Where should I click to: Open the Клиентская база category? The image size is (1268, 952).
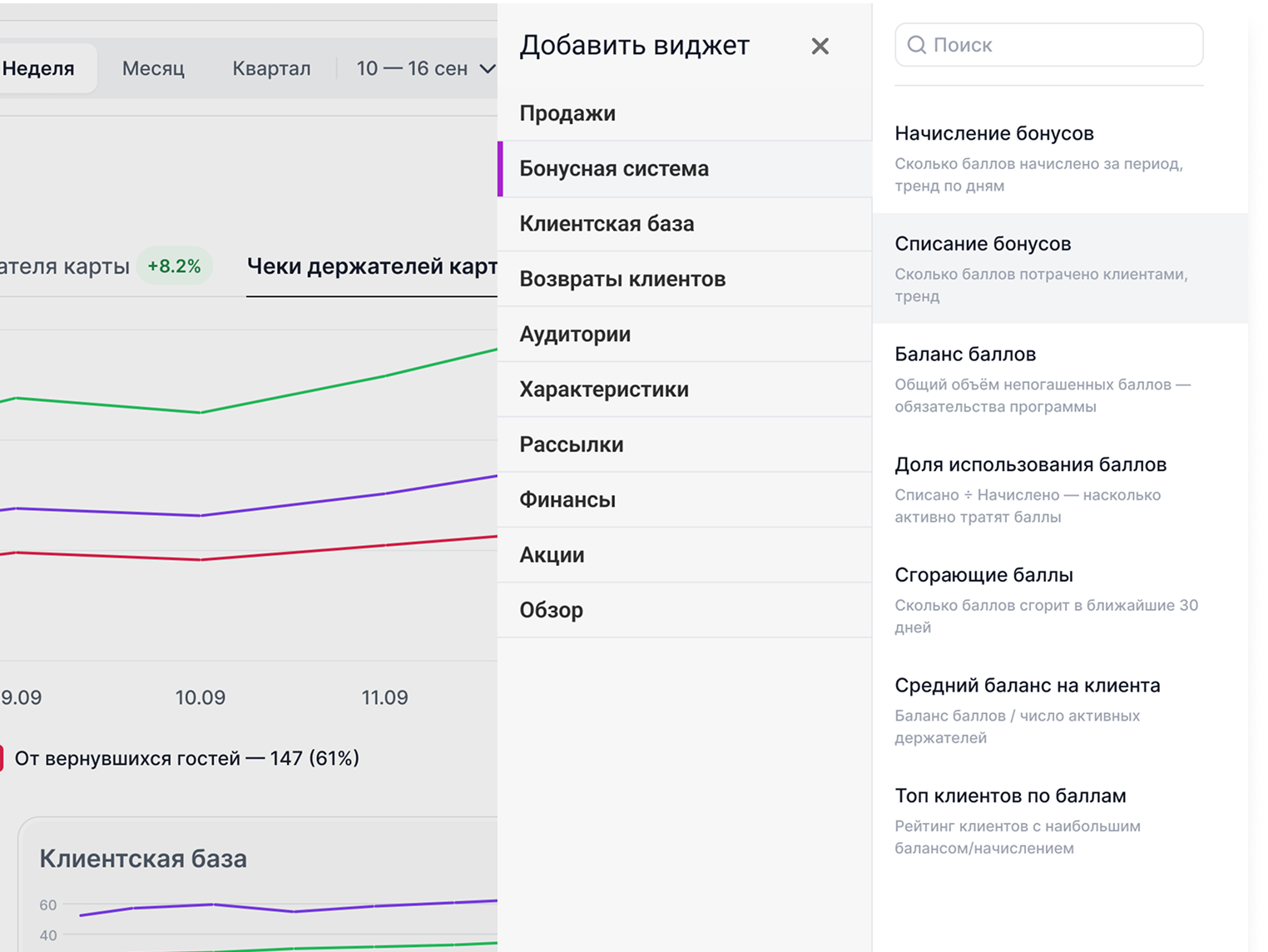(685, 224)
